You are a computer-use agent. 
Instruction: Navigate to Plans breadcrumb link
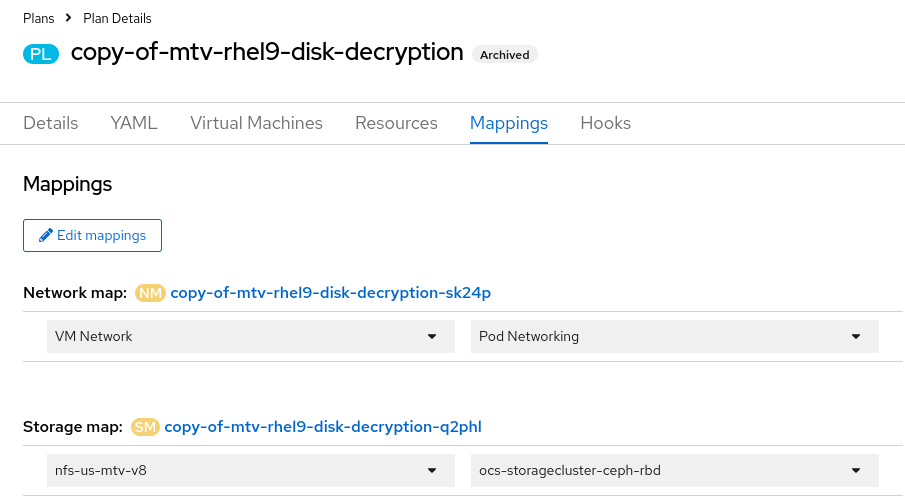point(39,18)
